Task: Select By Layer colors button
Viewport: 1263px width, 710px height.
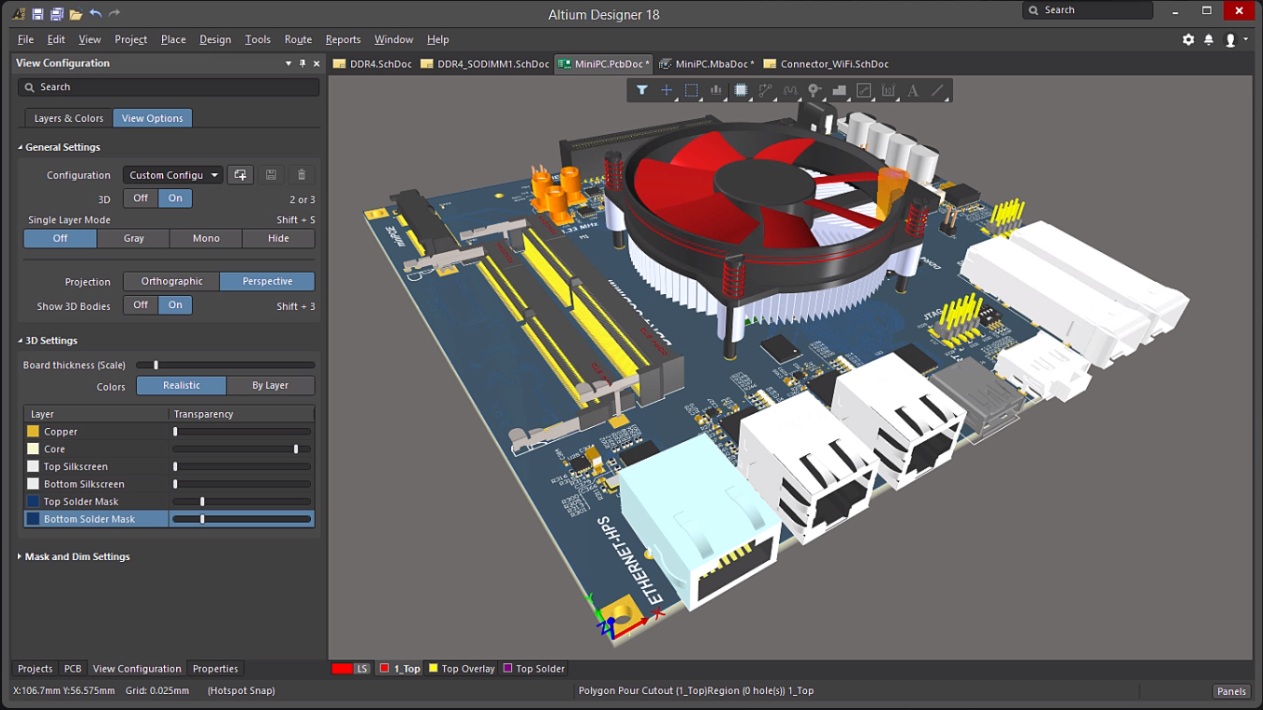Action: (x=270, y=385)
